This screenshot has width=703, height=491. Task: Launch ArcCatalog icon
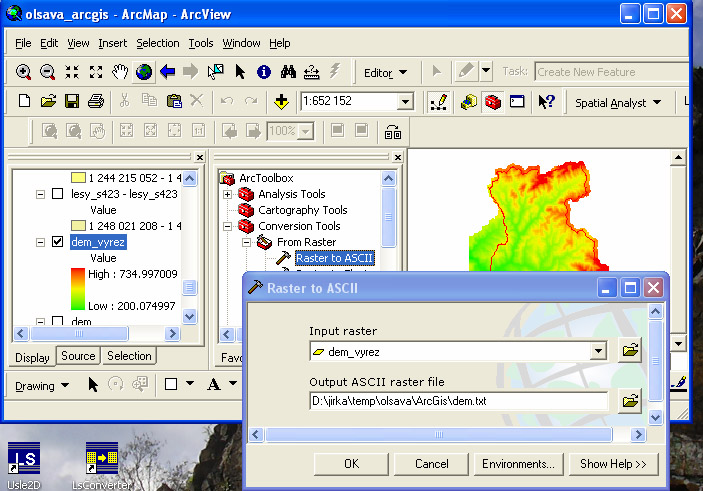(469, 102)
